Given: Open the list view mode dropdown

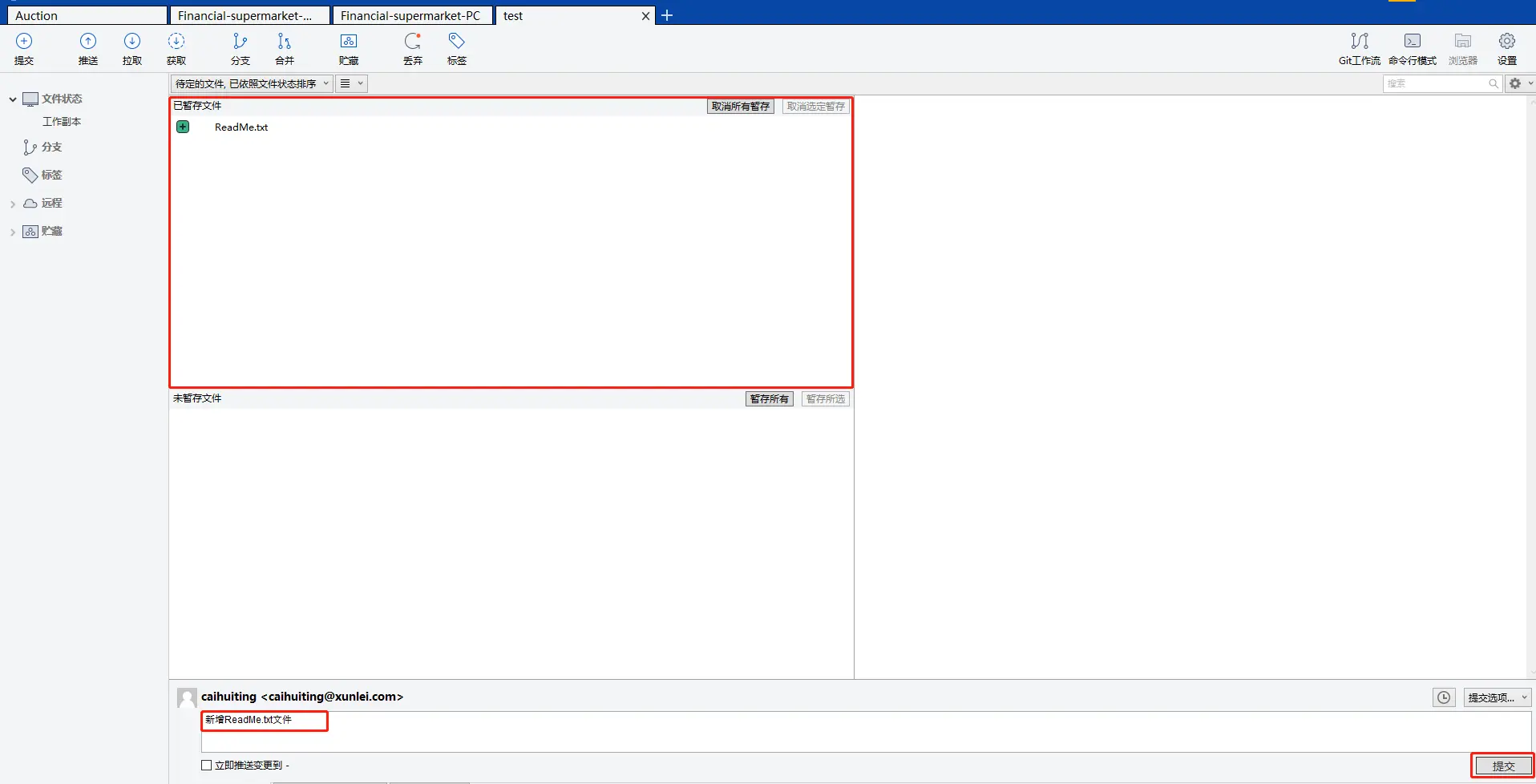Looking at the screenshot, I should coord(351,83).
